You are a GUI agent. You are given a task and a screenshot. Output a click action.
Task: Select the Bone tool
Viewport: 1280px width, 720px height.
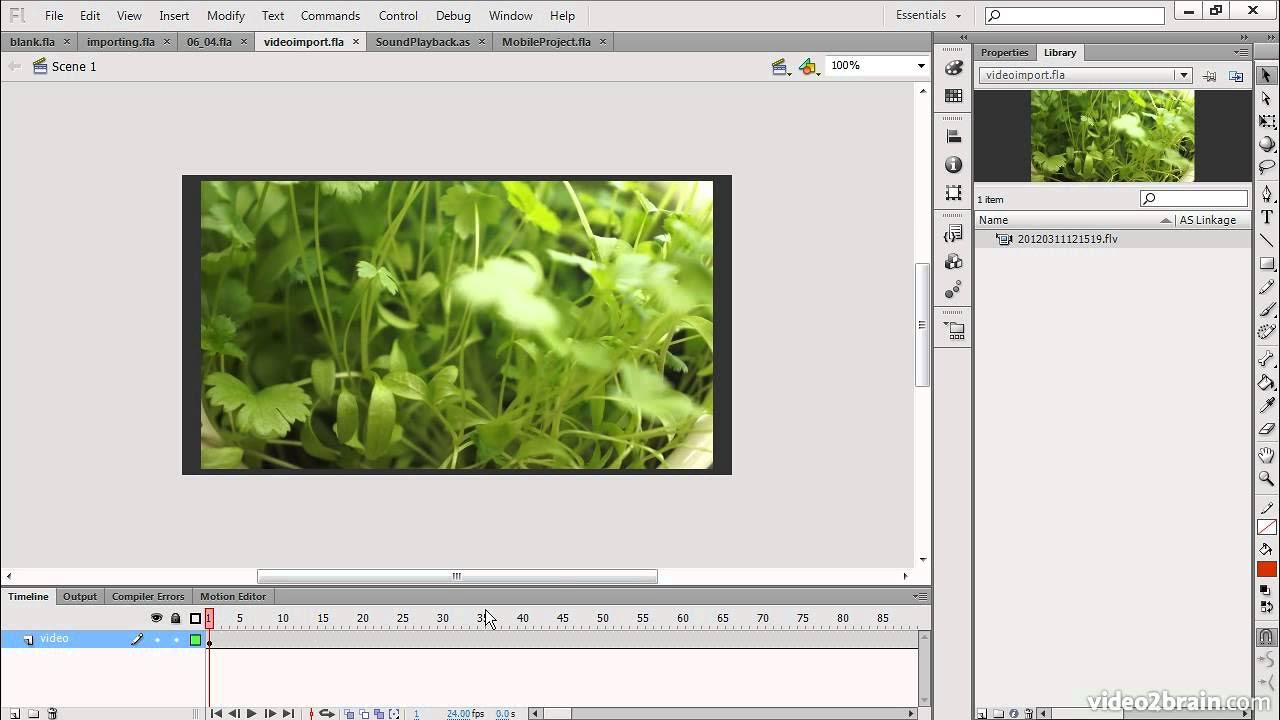(1266, 359)
